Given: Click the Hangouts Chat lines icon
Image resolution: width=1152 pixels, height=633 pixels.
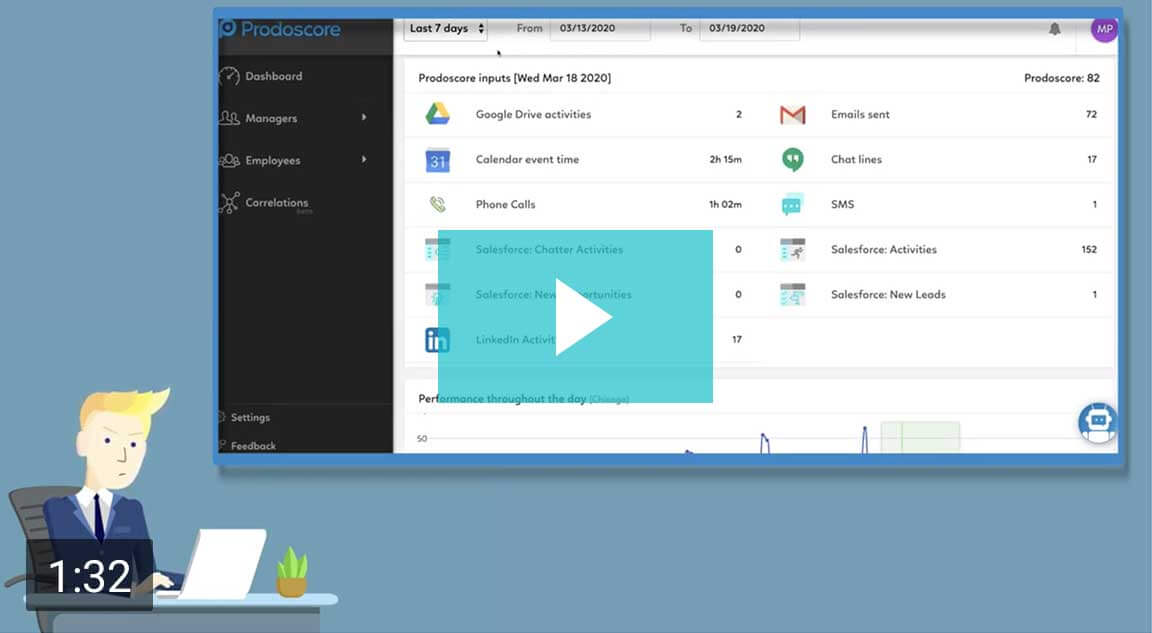Looking at the screenshot, I should point(793,159).
